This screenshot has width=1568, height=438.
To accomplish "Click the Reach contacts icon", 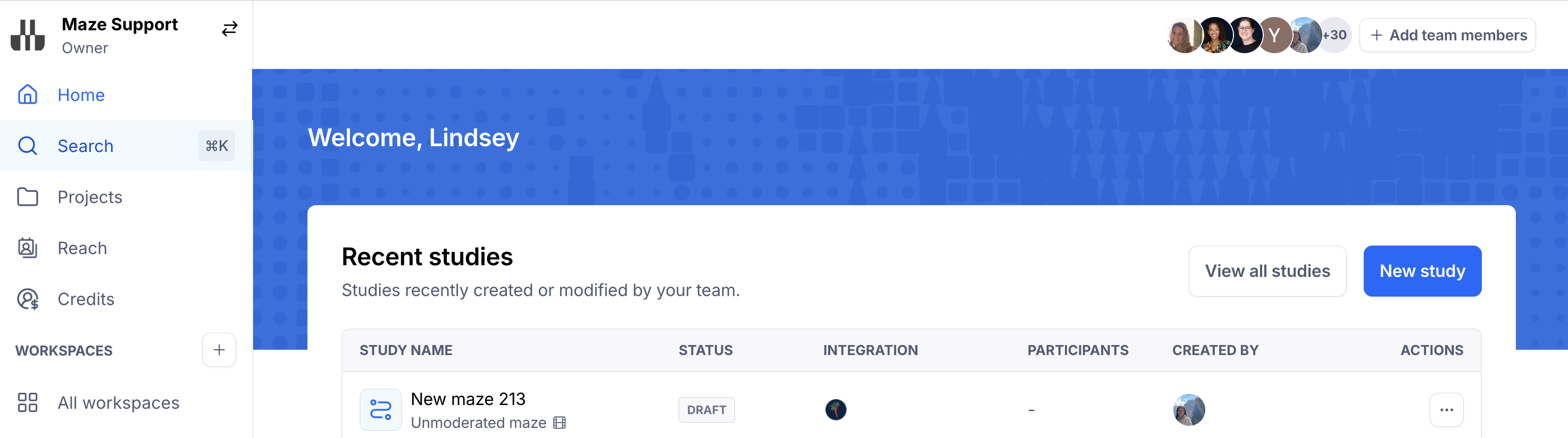I will [x=27, y=248].
